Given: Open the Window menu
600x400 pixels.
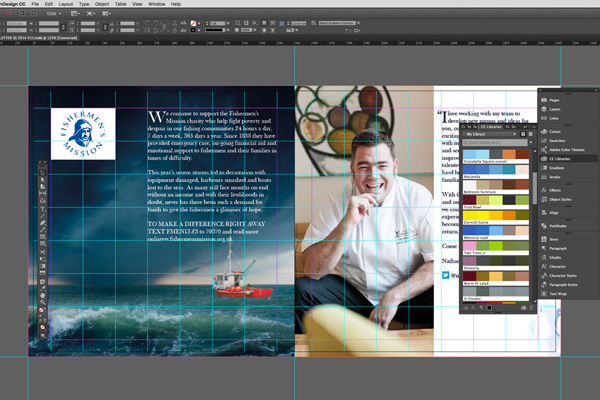Looking at the screenshot, I should coord(157,4).
